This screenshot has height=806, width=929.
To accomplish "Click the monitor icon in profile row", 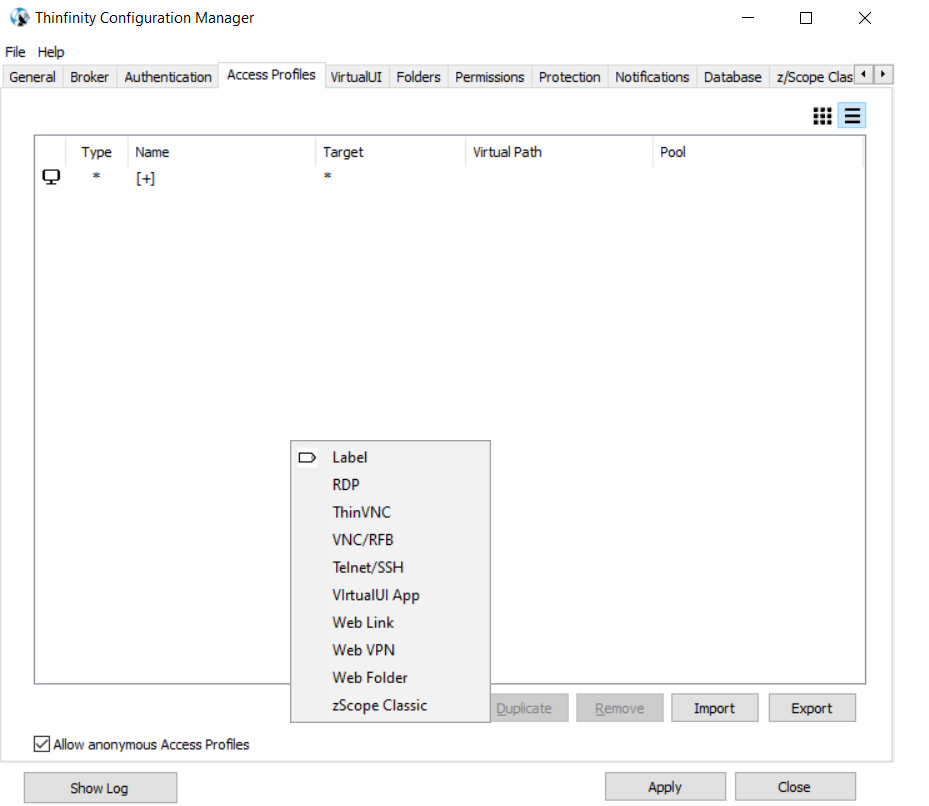I will (x=52, y=177).
